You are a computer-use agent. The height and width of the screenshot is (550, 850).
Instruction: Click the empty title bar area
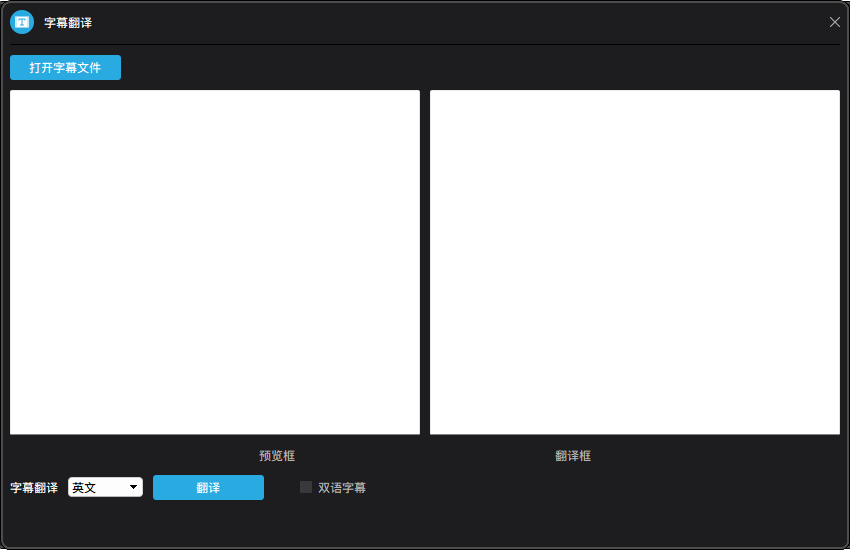tap(450, 22)
